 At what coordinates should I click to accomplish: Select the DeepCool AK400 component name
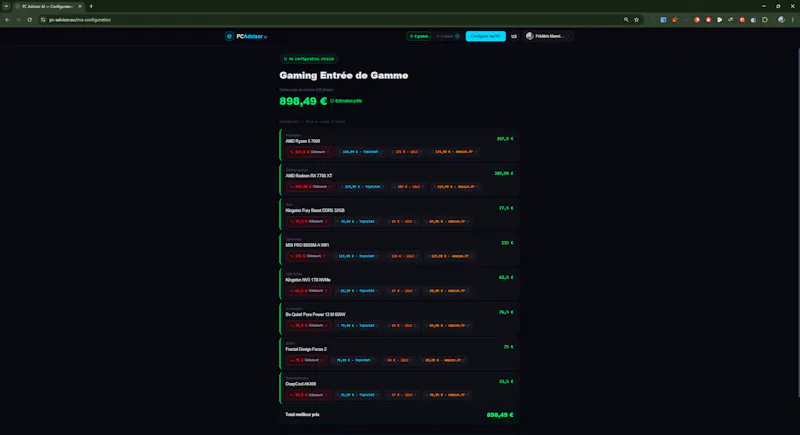tap(301, 384)
